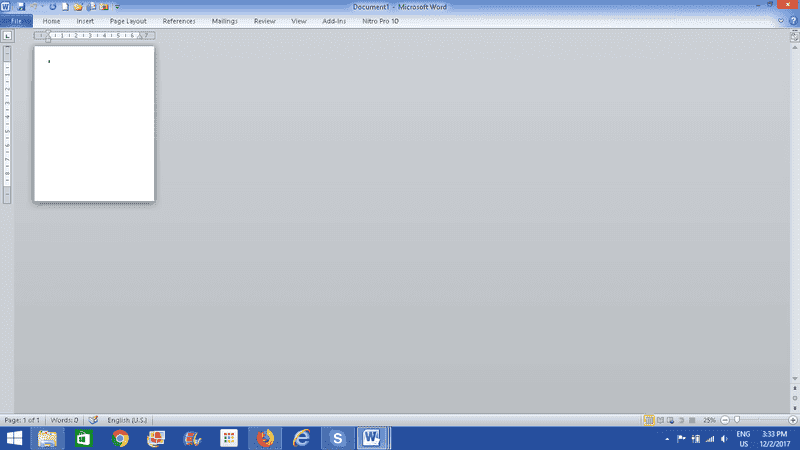Toggle the ruler with the View Ruler button

[x=794, y=37]
